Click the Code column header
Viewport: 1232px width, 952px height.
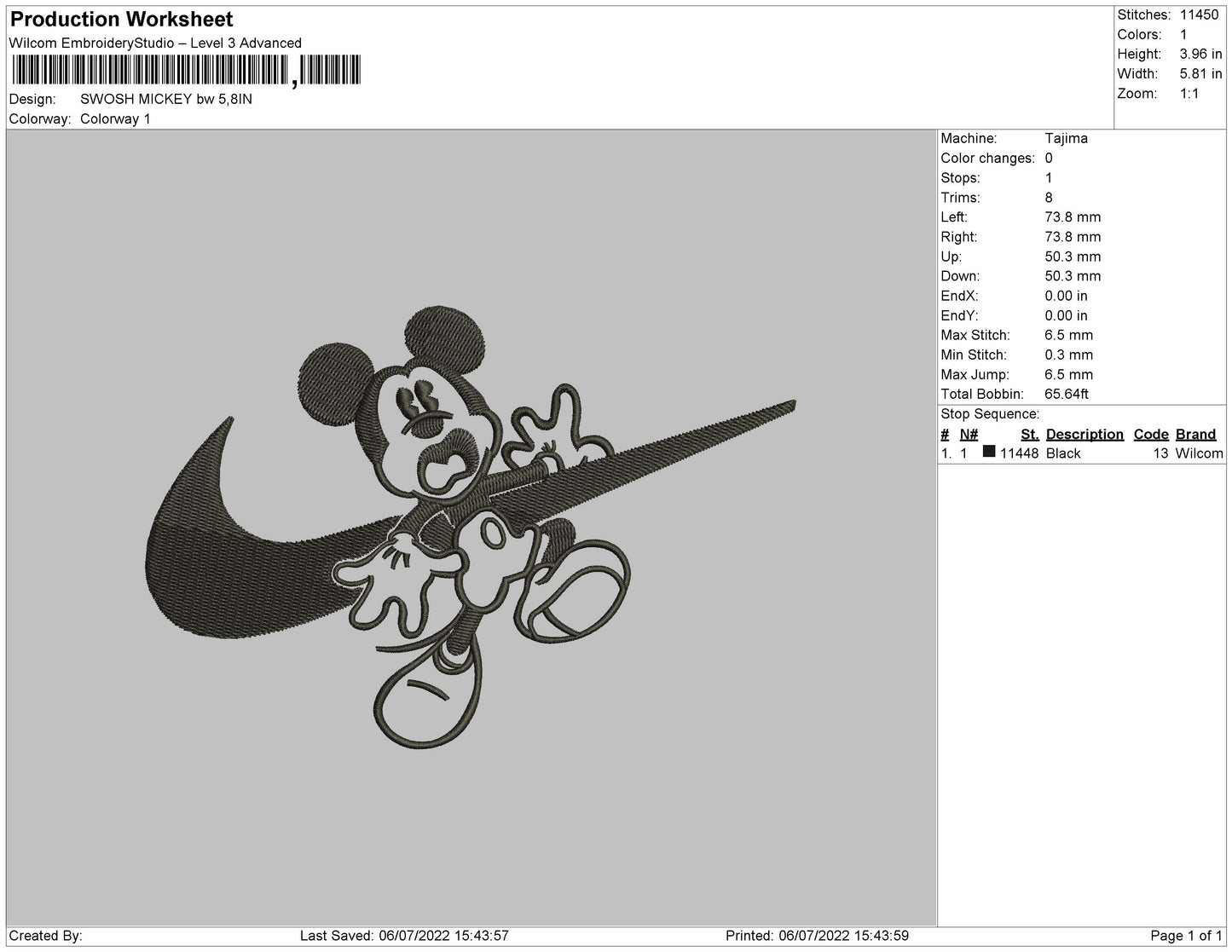[1150, 434]
